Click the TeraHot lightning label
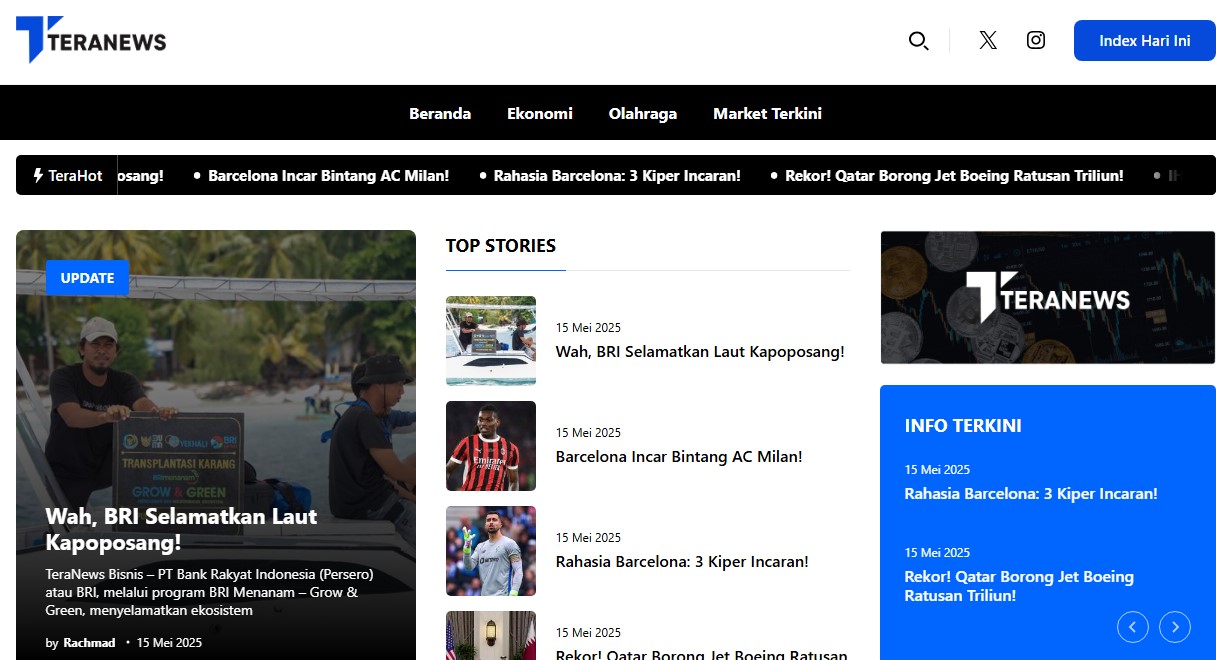 (67, 175)
